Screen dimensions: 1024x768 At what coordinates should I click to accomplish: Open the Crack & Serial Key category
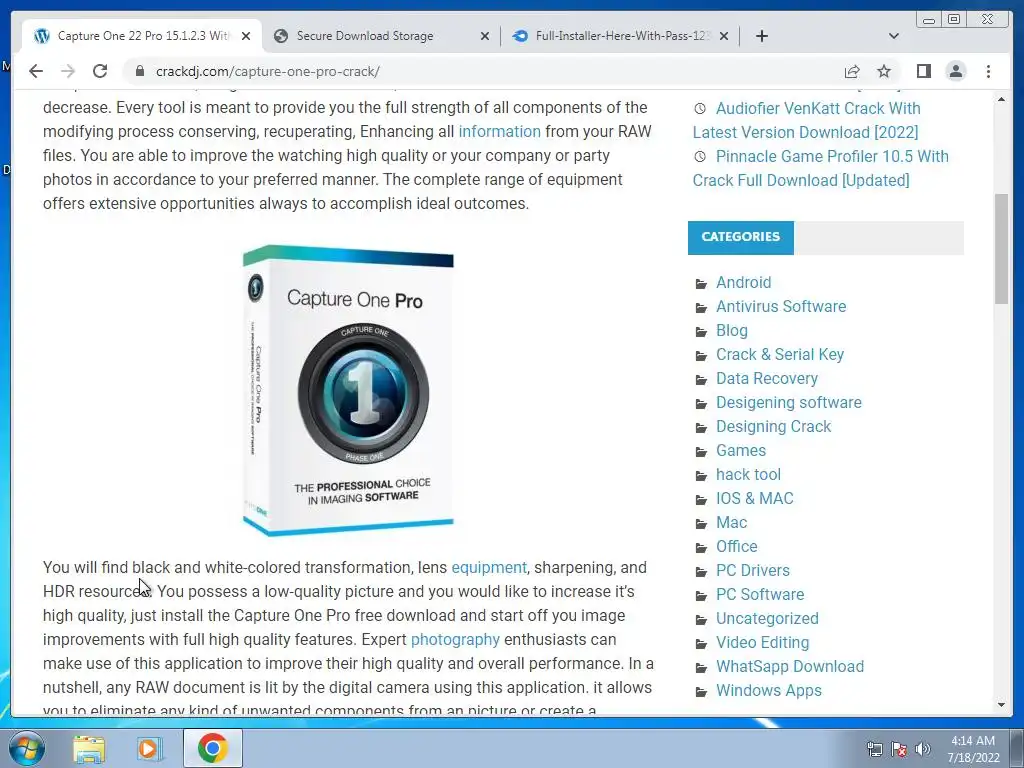(780, 354)
